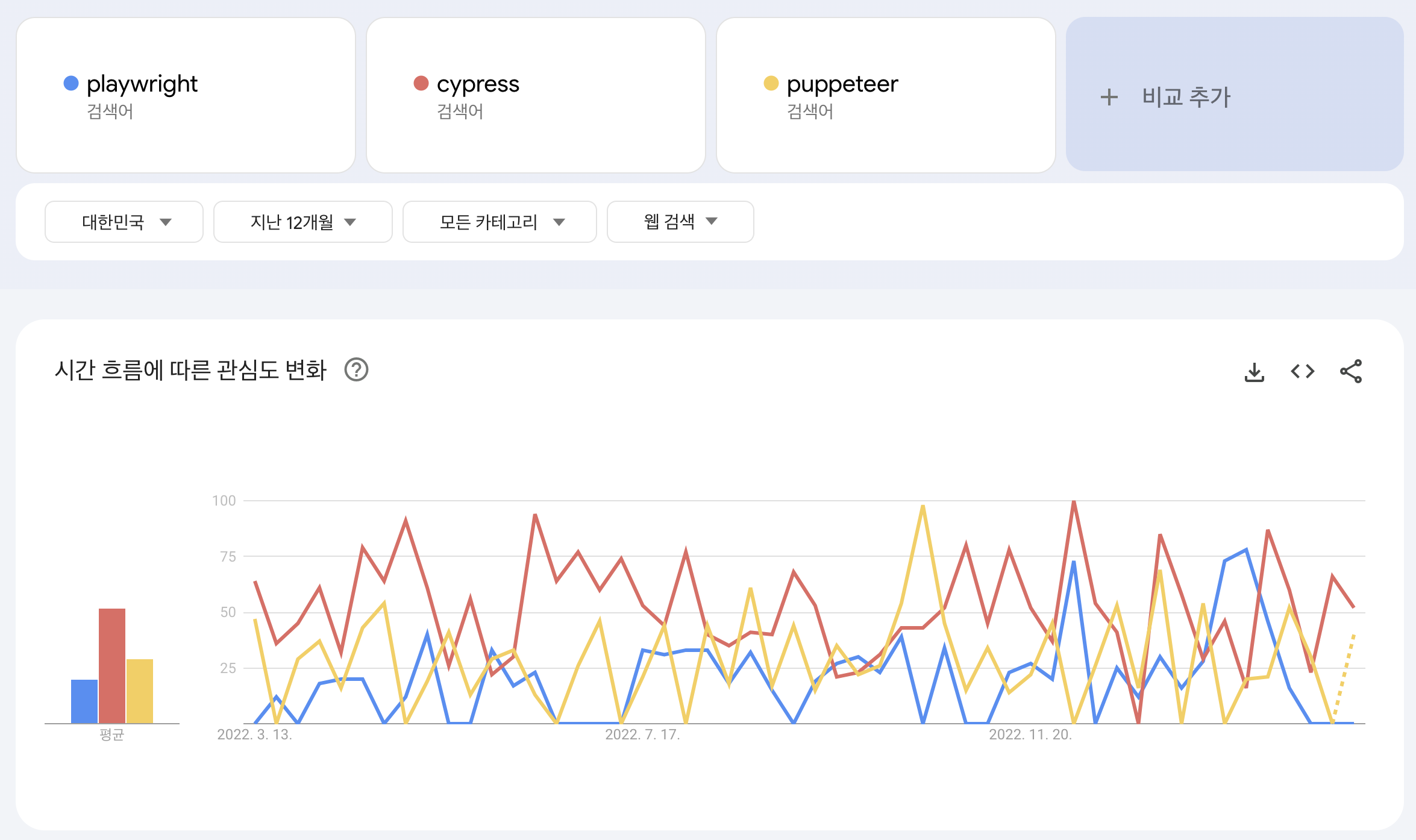Viewport: 1416px width, 840px height.
Task: Click the blue playwright average bar
Action: point(84,701)
